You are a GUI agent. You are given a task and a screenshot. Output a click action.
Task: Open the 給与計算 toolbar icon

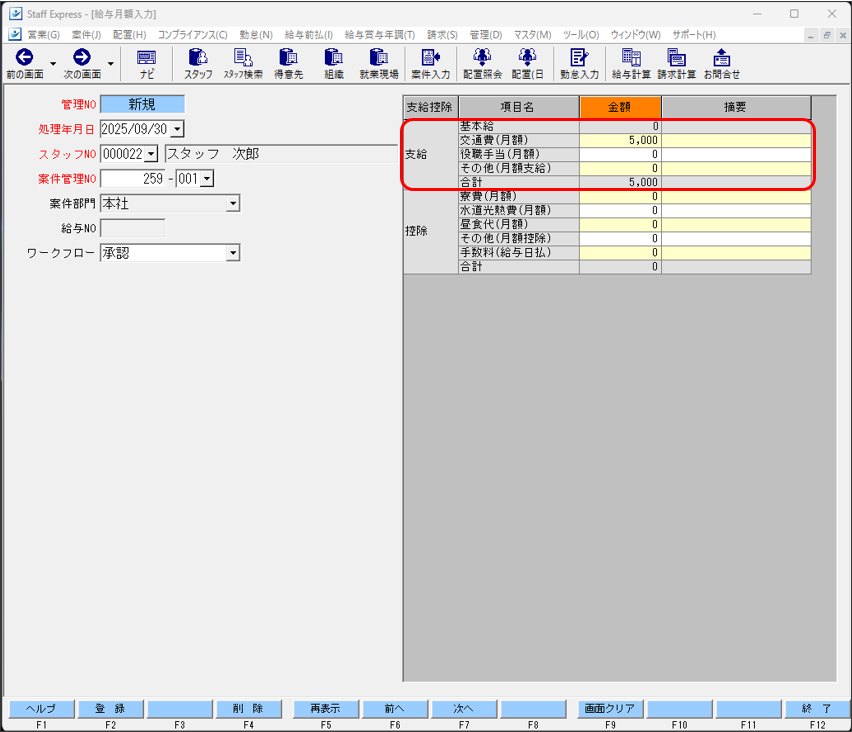631,63
